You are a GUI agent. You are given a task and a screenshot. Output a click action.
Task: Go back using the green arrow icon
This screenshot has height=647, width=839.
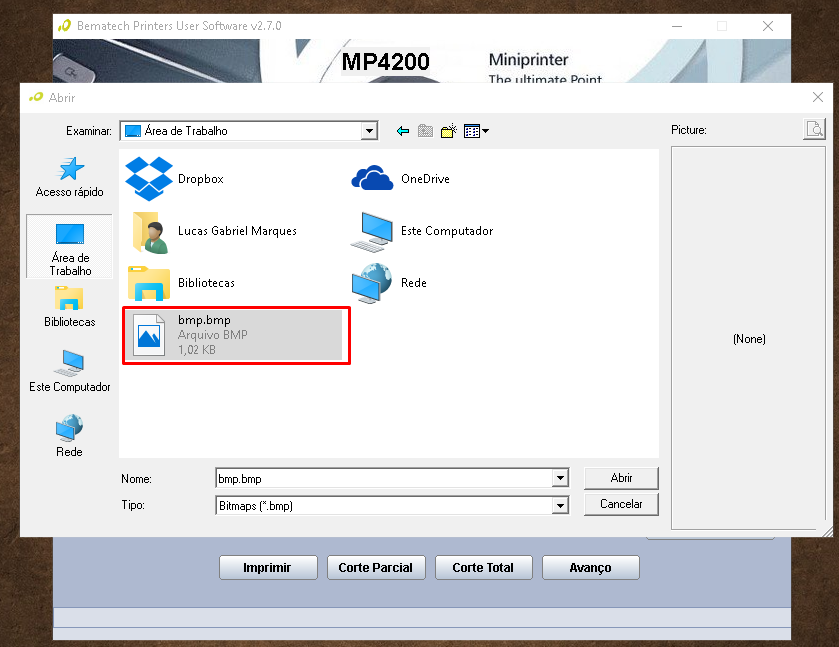click(403, 131)
